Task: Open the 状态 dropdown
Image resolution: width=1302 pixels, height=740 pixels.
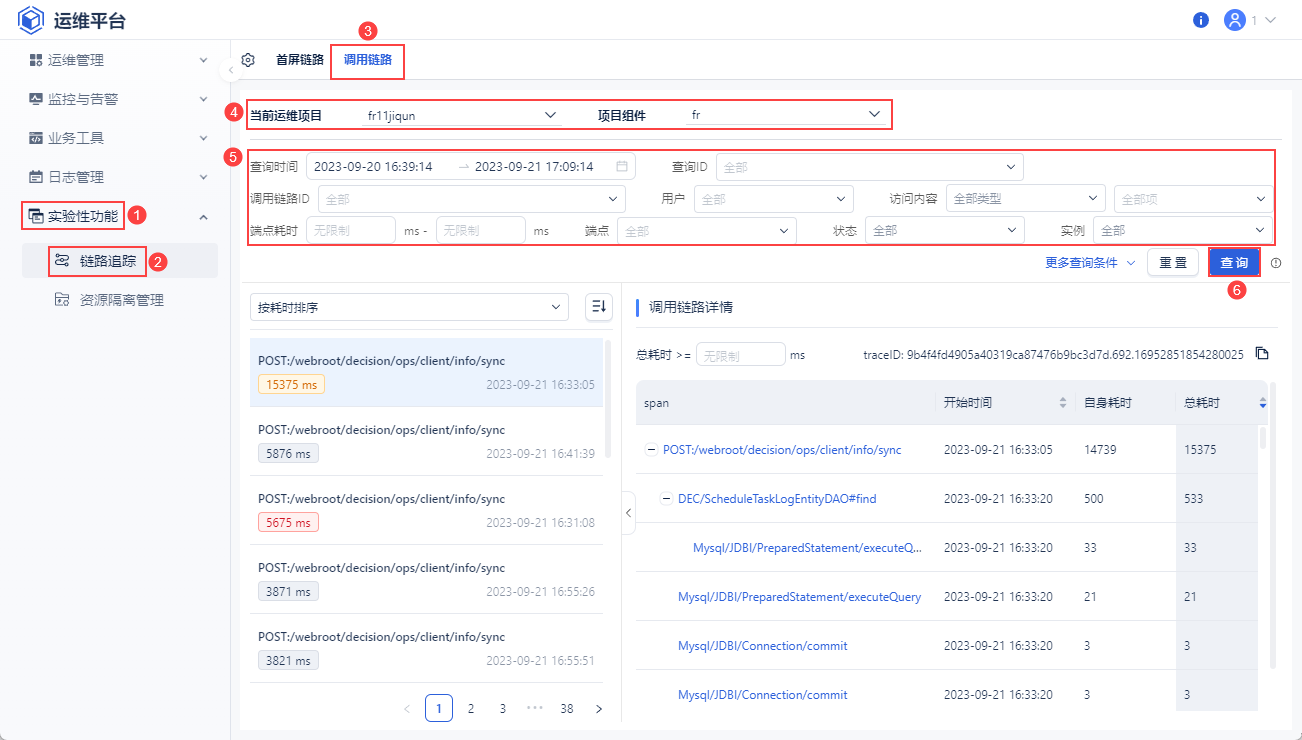Action: (945, 231)
